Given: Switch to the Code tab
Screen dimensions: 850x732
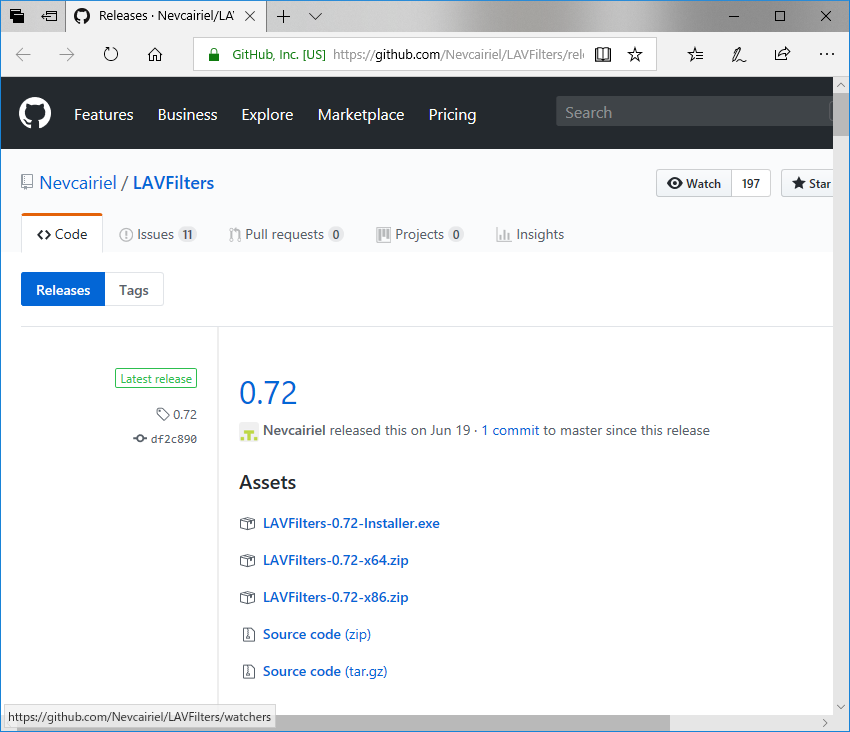Looking at the screenshot, I should click(x=62, y=234).
